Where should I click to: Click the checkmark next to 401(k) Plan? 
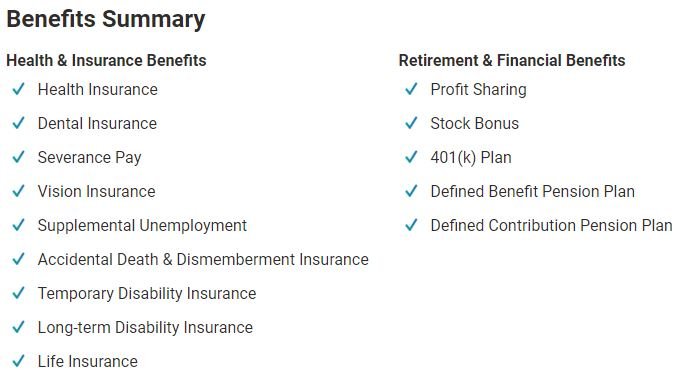coord(411,157)
